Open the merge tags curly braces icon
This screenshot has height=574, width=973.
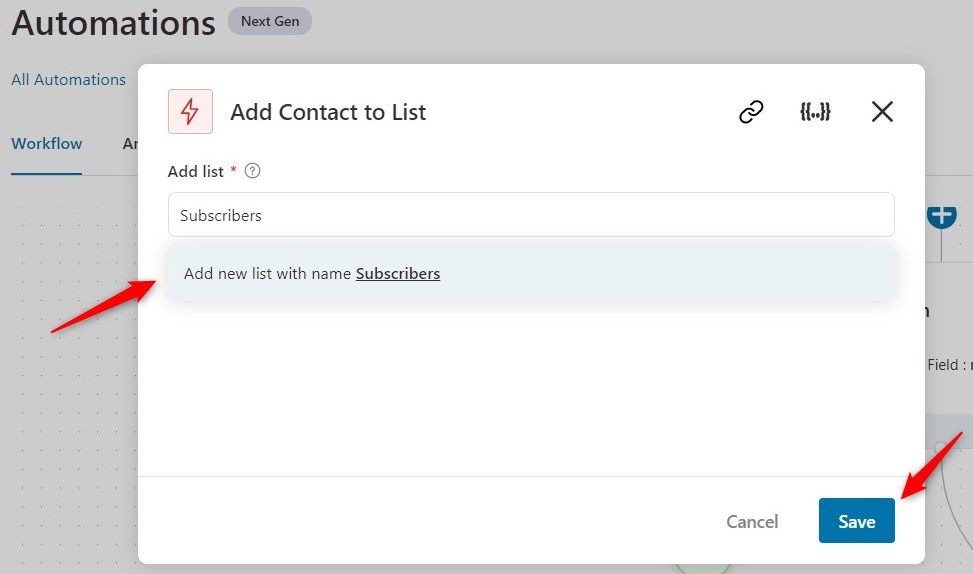click(815, 112)
